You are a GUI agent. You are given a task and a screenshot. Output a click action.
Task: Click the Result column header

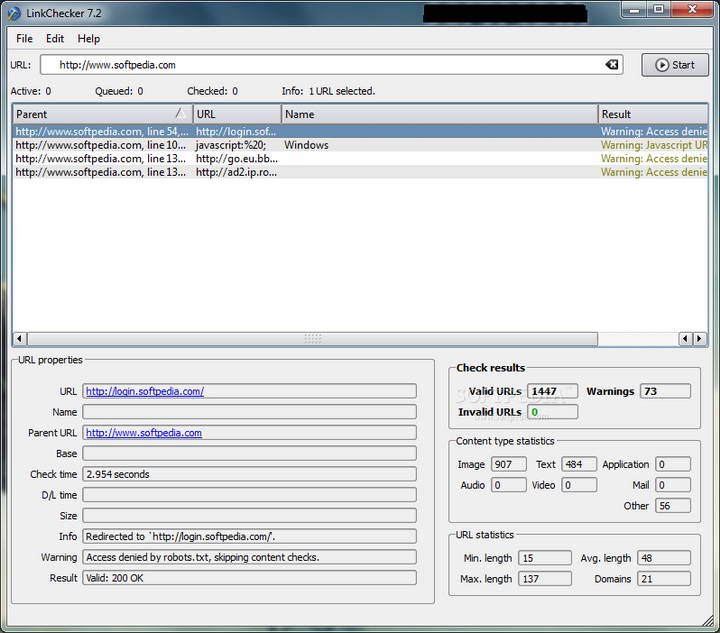[650, 114]
